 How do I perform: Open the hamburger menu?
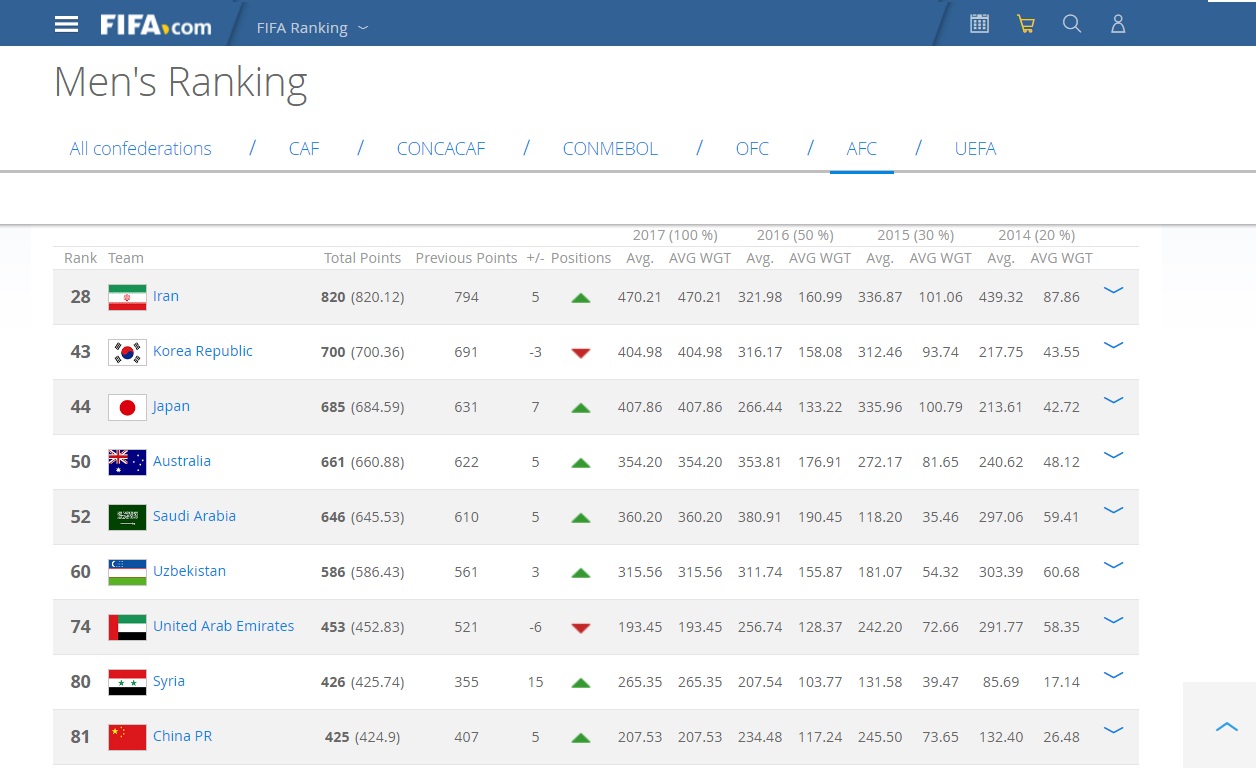(x=66, y=24)
